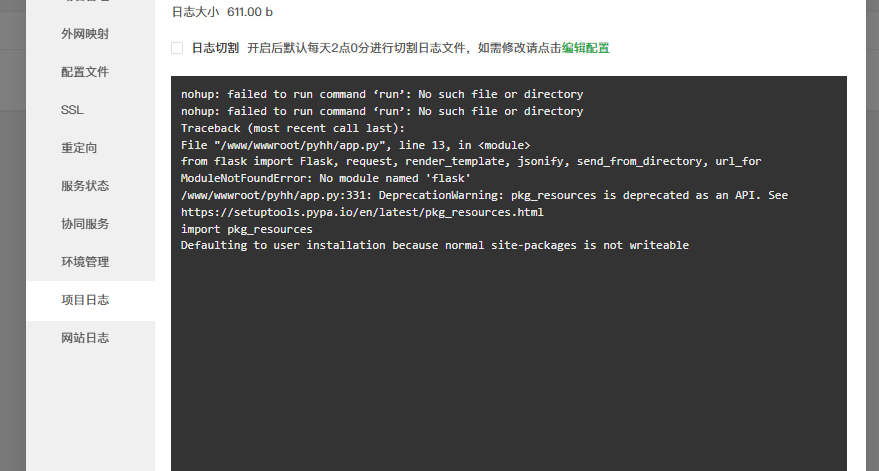Open the 环境管理 section
This screenshot has height=471, width=879.
[x=85, y=262]
